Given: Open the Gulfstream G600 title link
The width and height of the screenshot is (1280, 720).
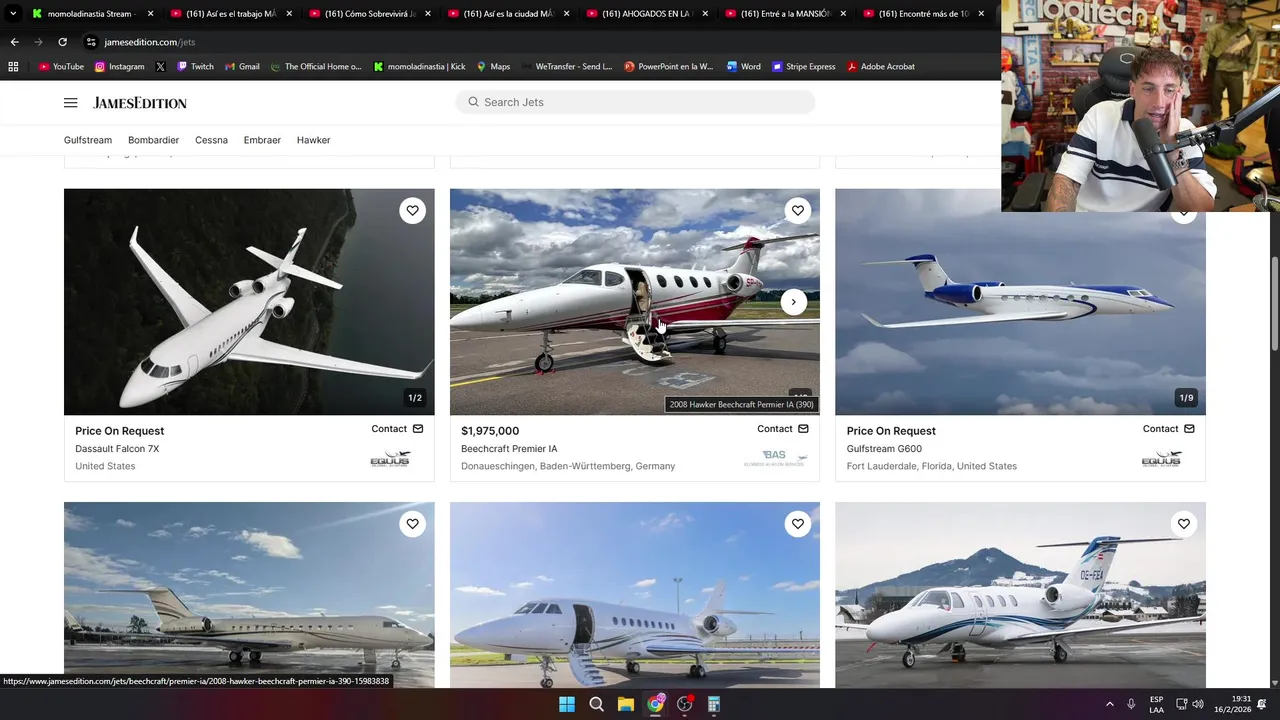Looking at the screenshot, I should coord(884,449).
